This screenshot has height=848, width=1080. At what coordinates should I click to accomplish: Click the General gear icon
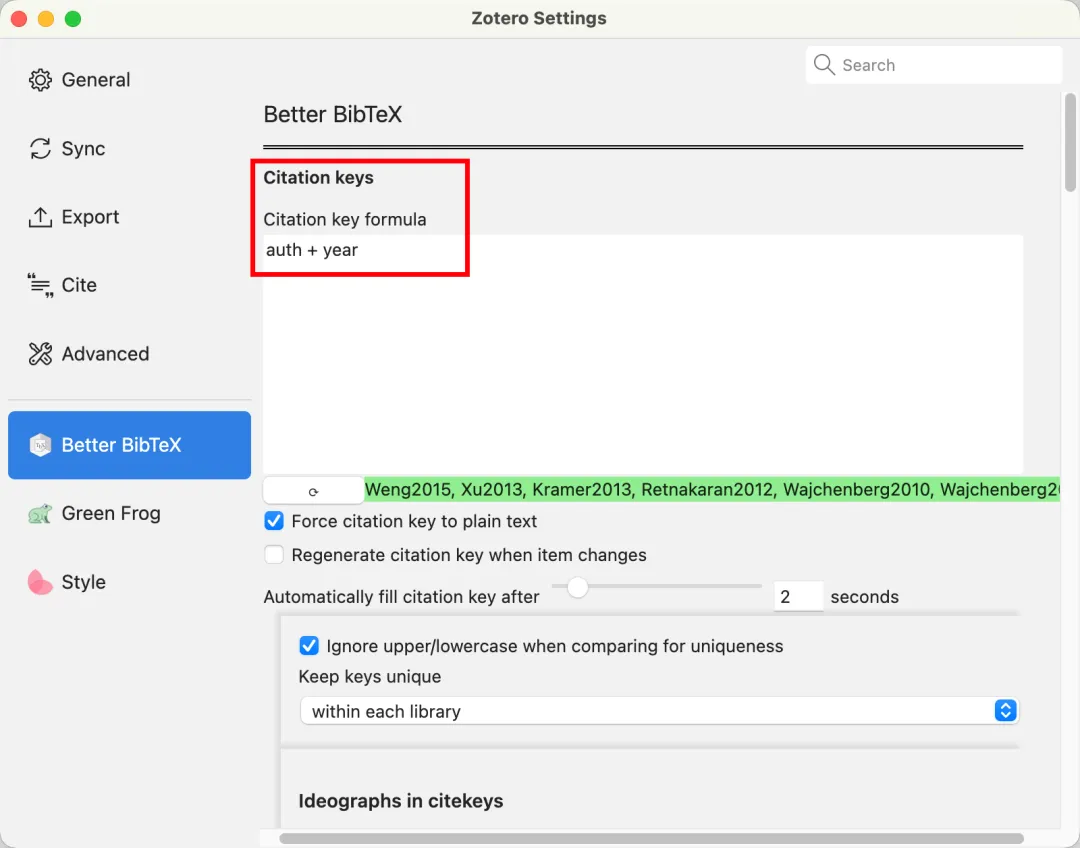click(x=40, y=80)
